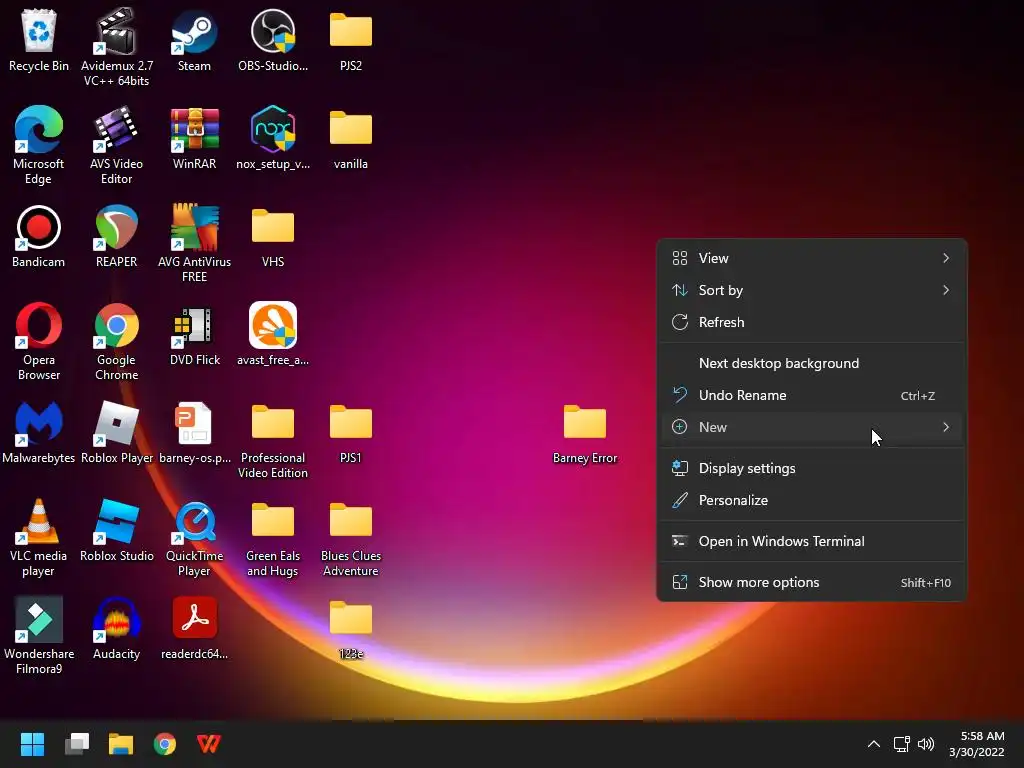Choose Undo Rename in context menu
The image size is (1024, 768).
point(812,395)
